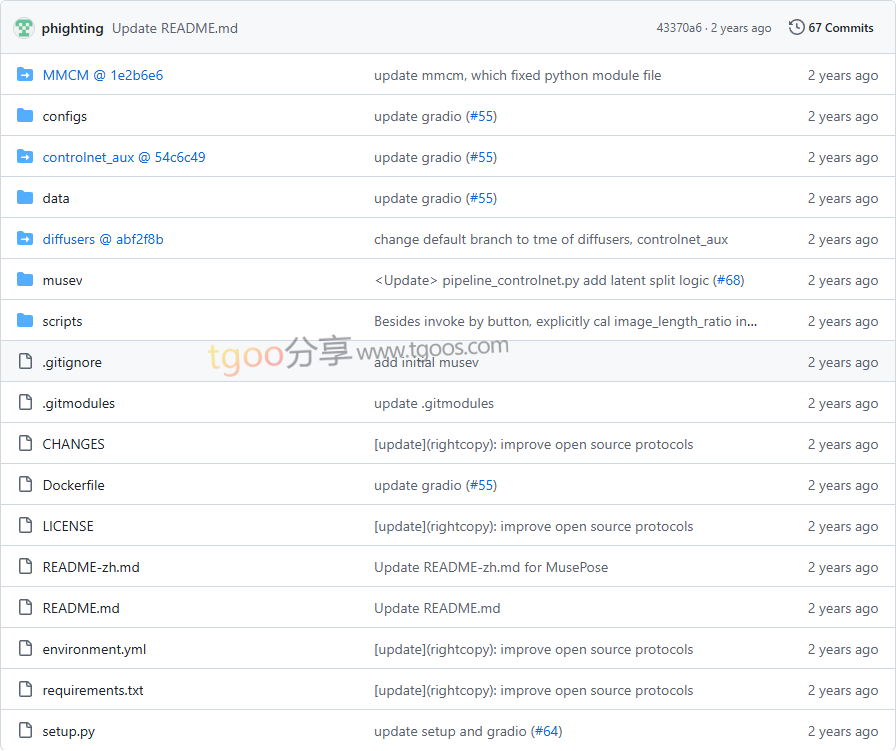Open the README.md file
The width and height of the screenshot is (896, 751).
click(x=80, y=608)
